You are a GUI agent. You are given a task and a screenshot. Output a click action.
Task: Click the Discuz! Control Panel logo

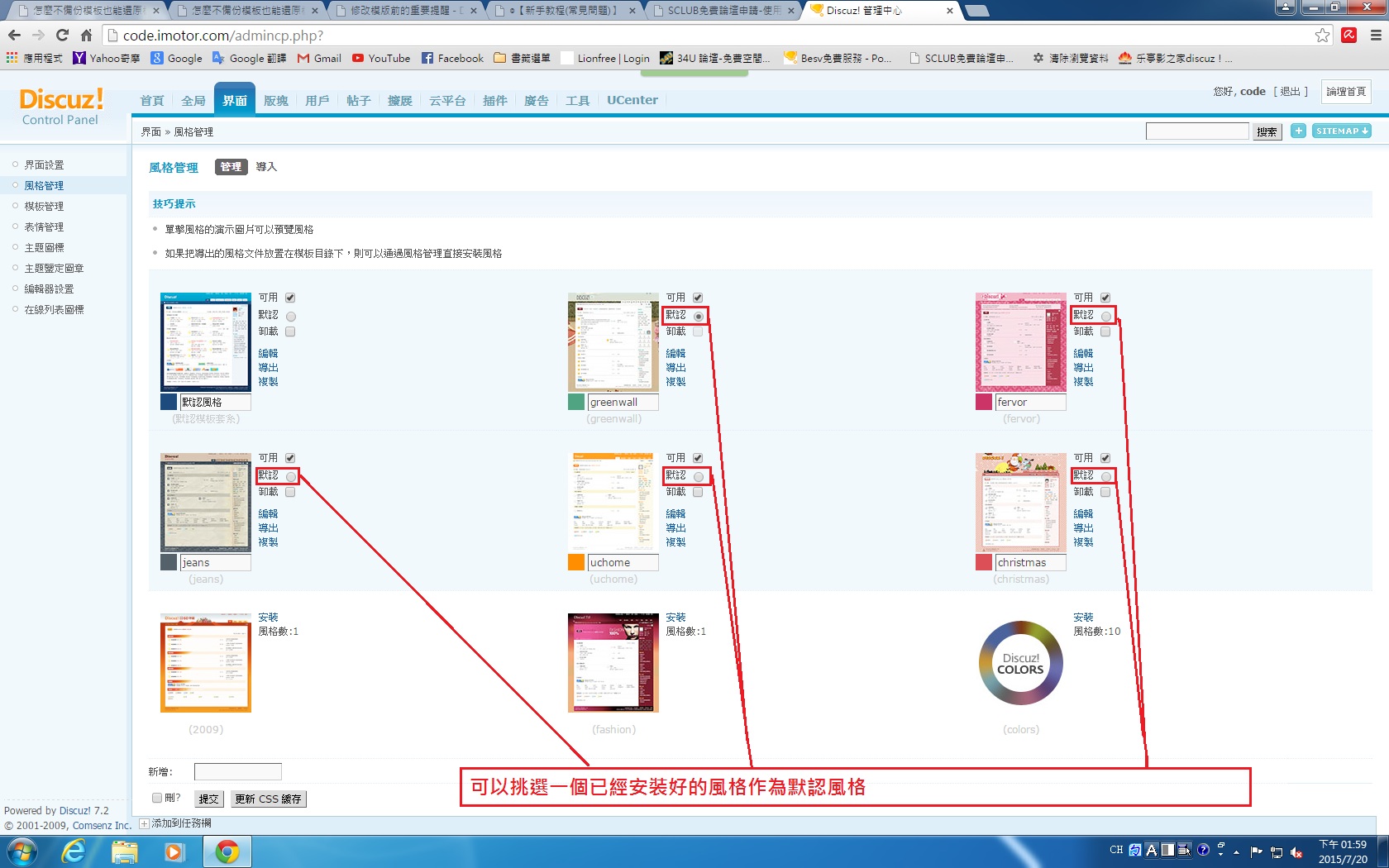pyautogui.click(x=60, y=107)
